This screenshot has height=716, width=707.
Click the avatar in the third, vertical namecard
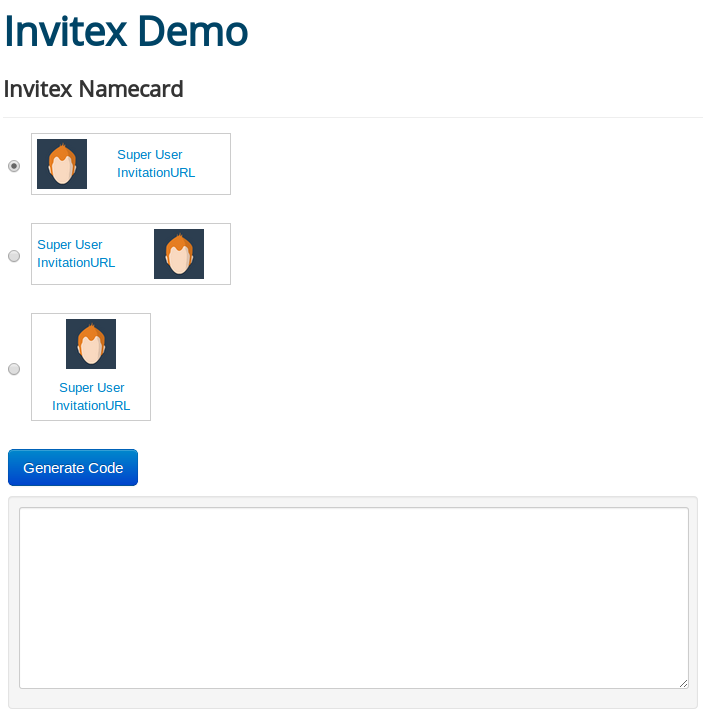click(x=91, y=344)
